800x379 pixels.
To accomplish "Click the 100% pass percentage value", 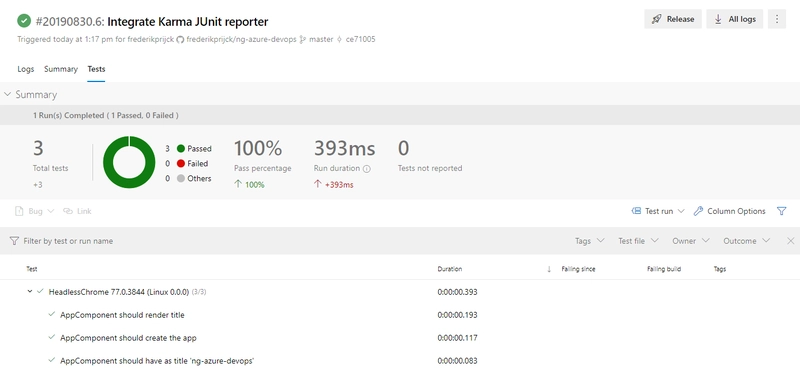I will [x=258, y=148].
